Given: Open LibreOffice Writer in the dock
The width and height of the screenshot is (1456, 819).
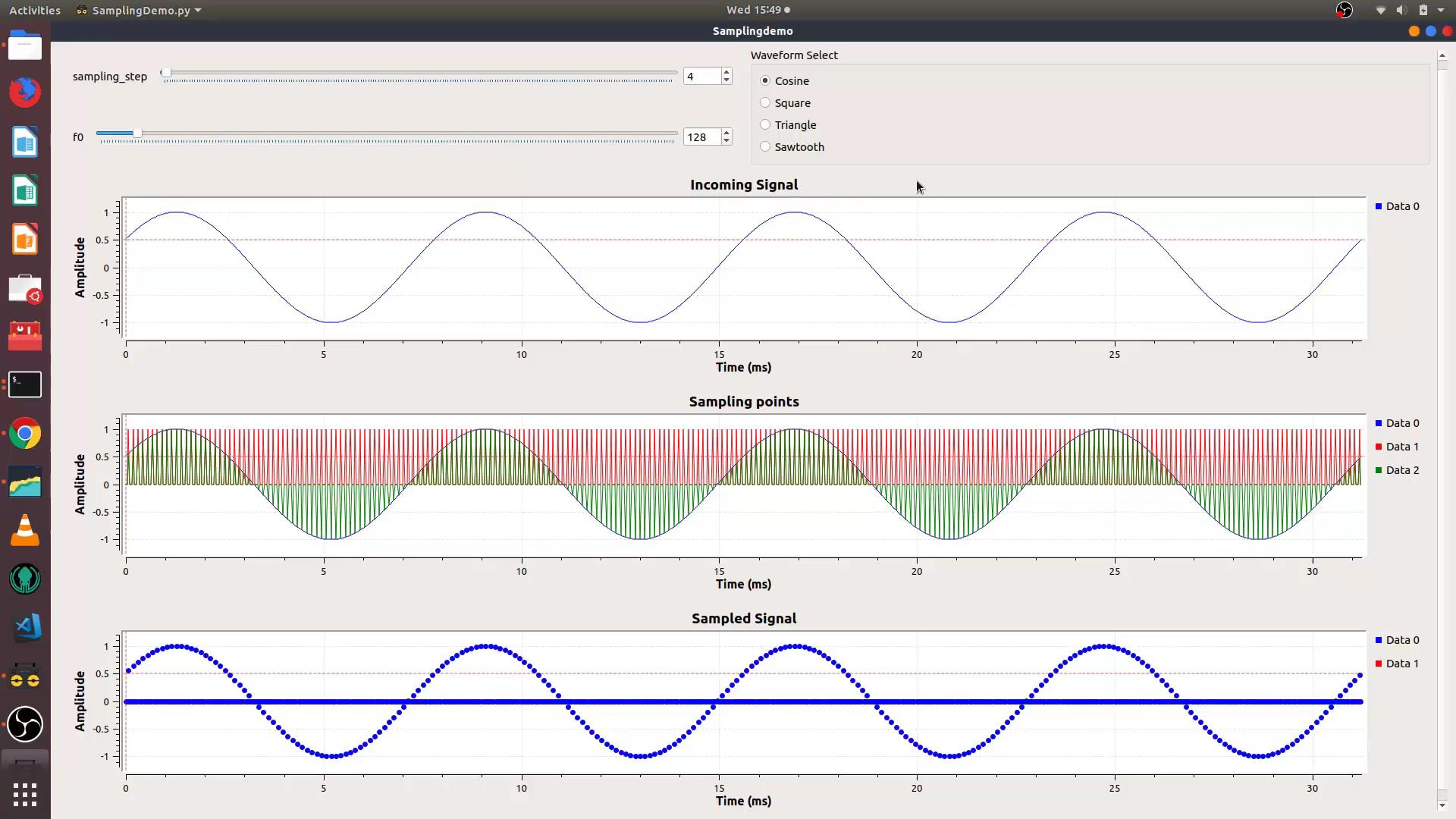Looking at the screenshot, I should tap(25, 142).
